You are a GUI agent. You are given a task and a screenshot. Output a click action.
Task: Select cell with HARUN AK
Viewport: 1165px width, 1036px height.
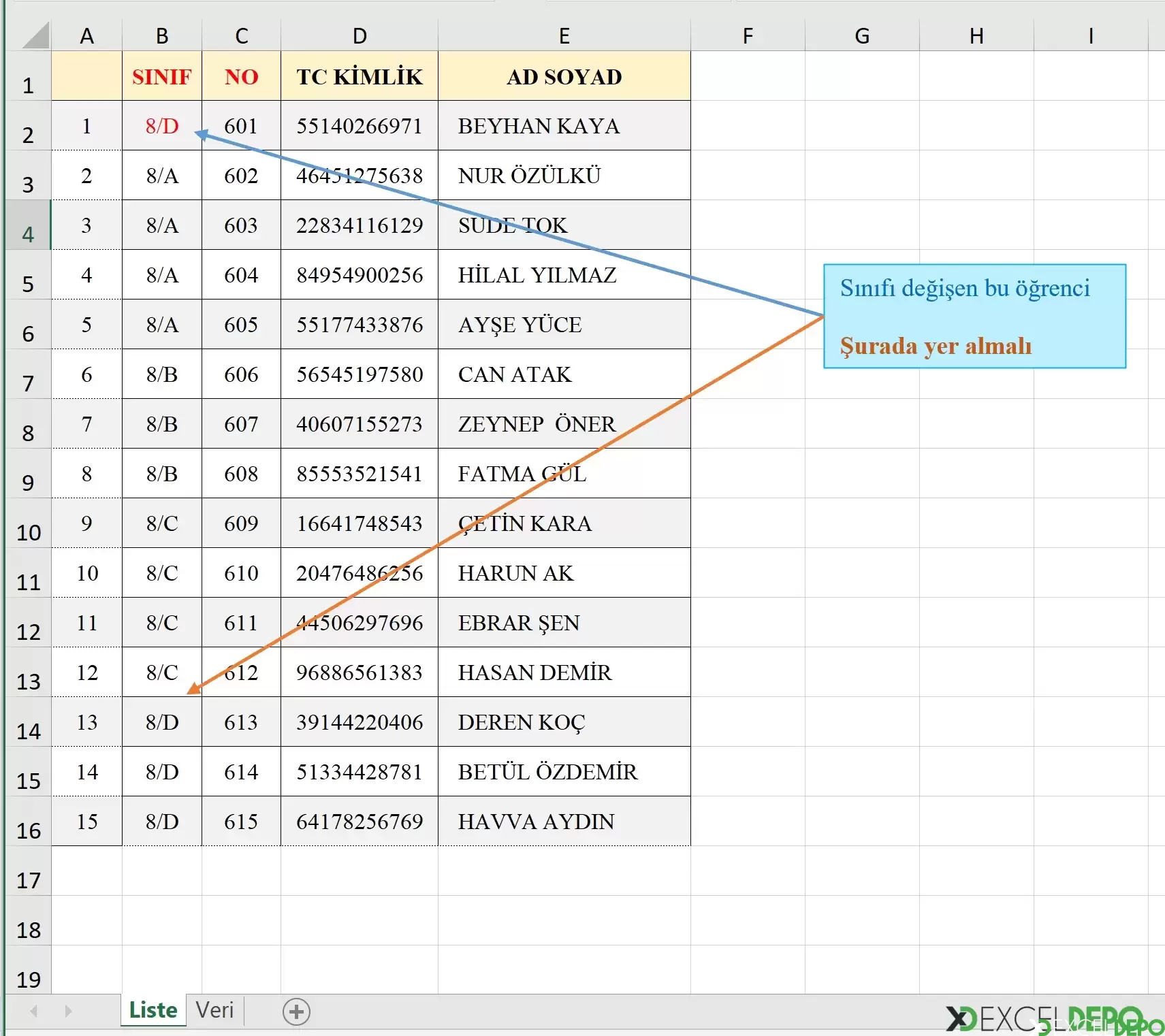[x=564, y=573]
